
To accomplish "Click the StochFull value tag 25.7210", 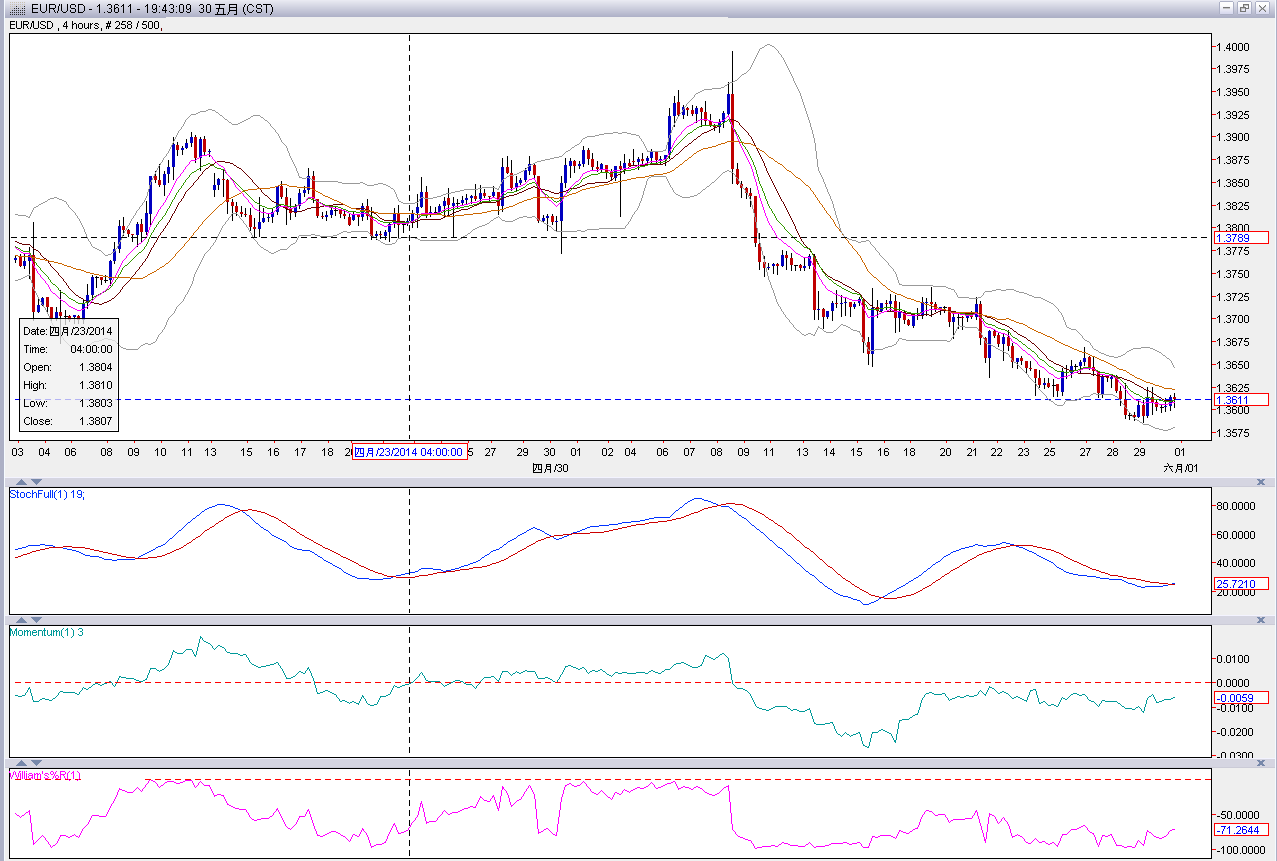I will click(x=1240, y=584).
